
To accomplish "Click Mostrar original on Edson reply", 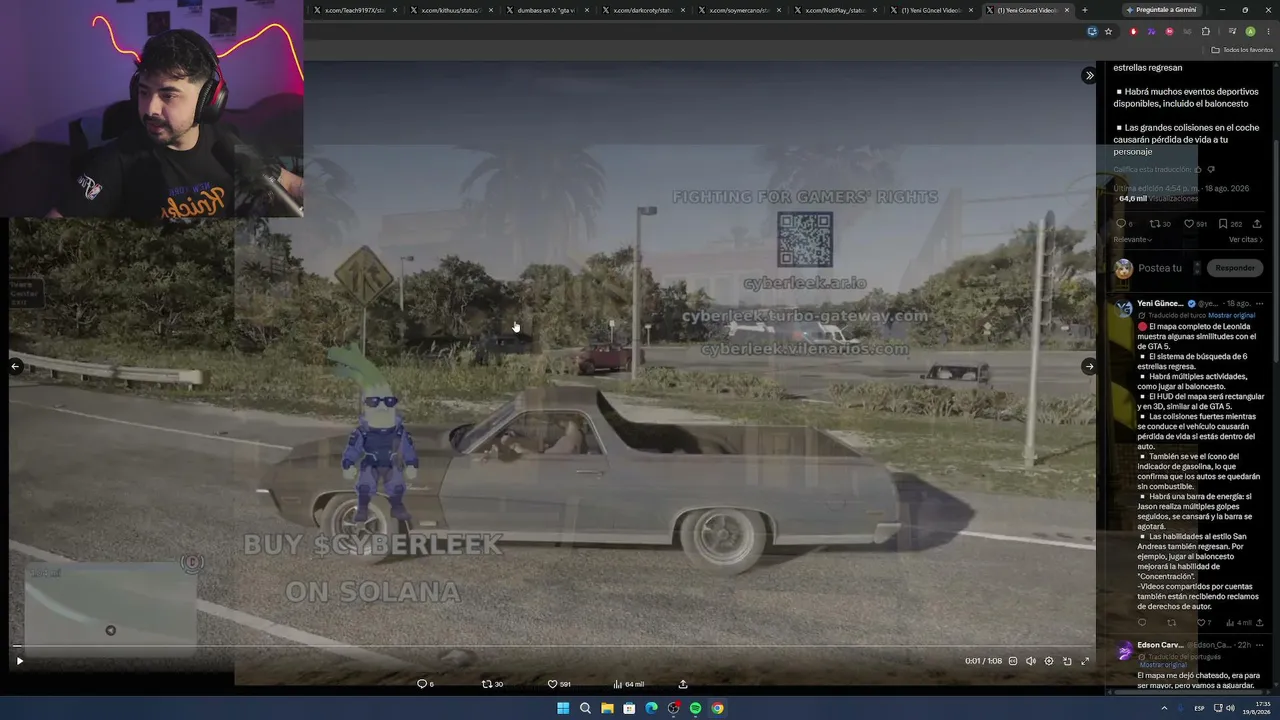I will coord(1163,665).
